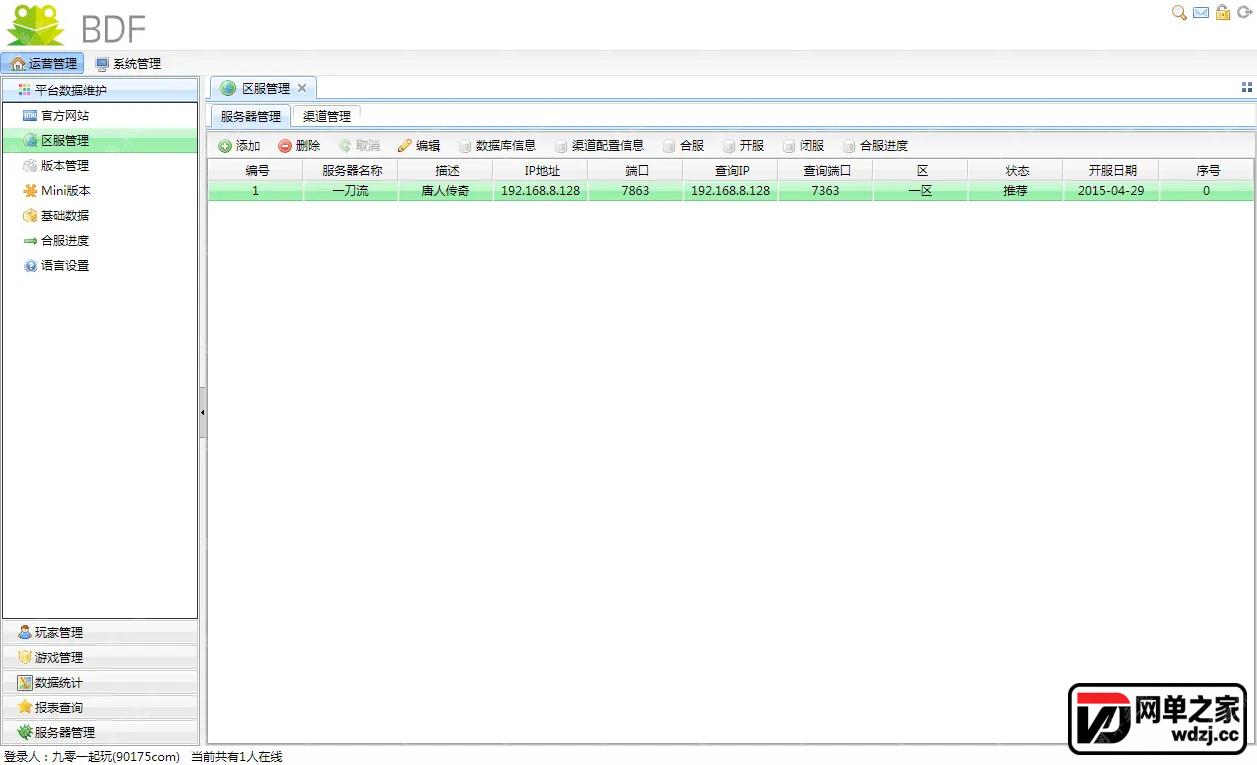Open Mini版本 in the sidebar

(x=100, y=191)
